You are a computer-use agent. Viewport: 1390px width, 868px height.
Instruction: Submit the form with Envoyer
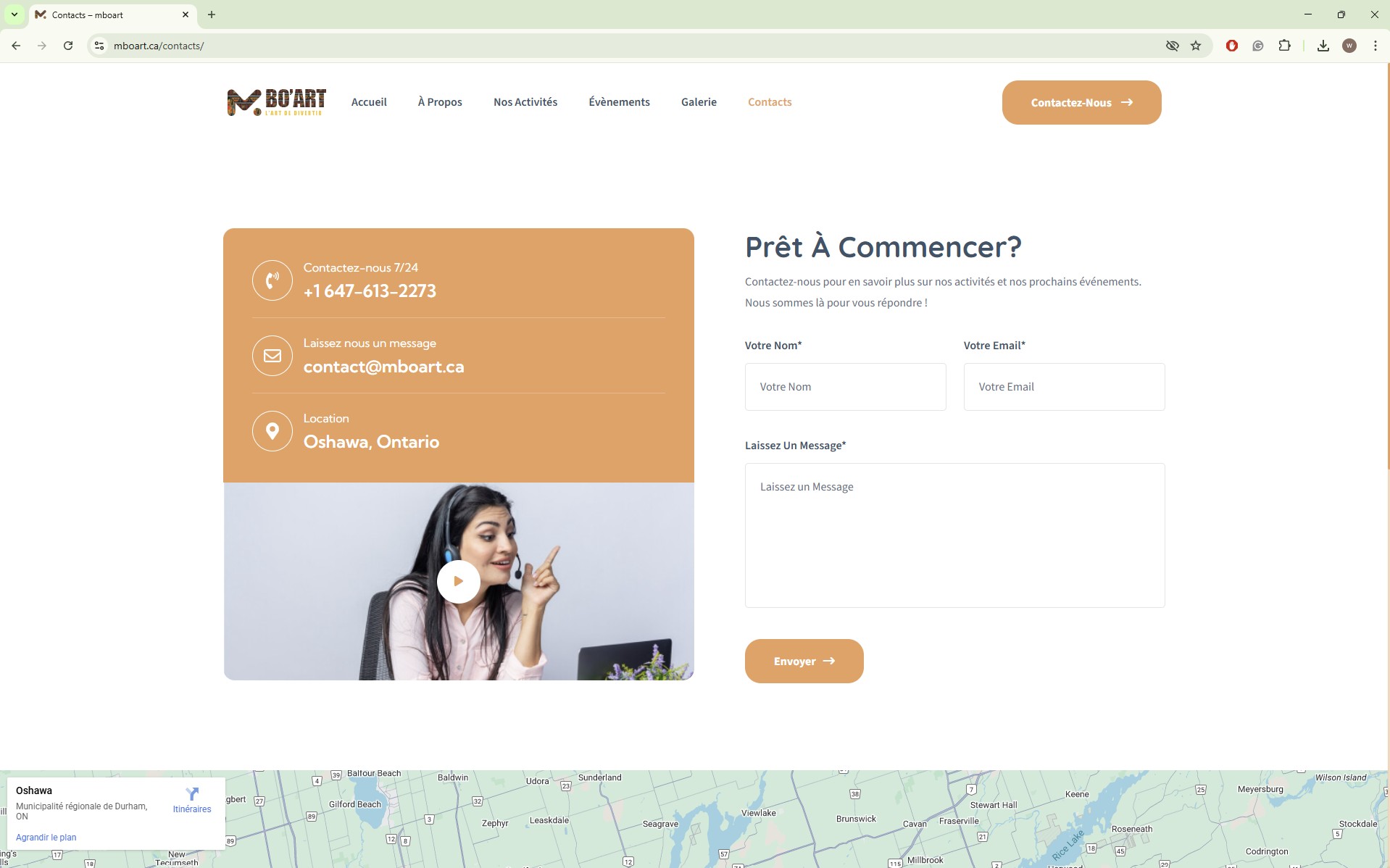804,661
